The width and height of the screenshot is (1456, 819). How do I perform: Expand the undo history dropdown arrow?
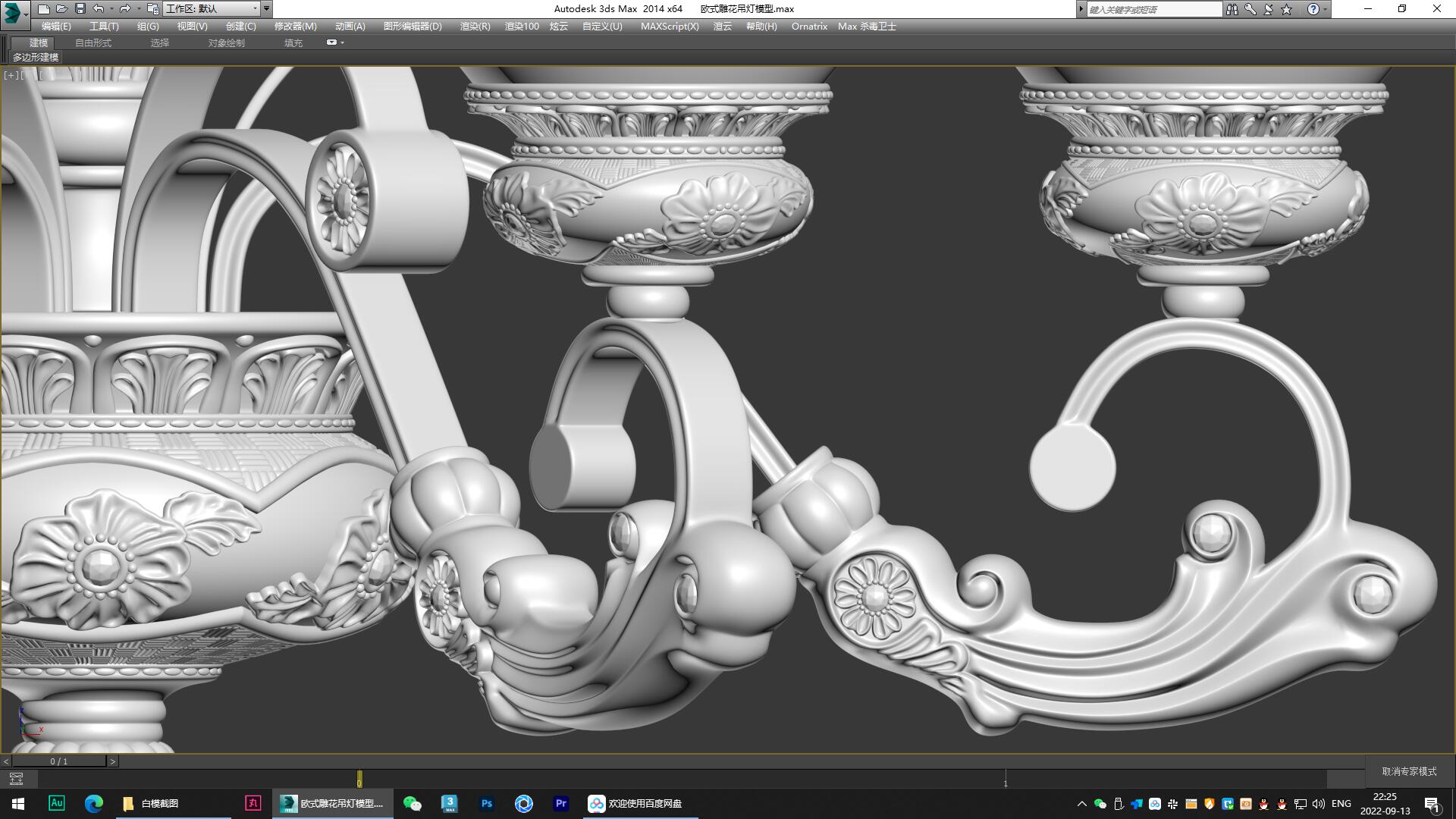pos(111,8)
